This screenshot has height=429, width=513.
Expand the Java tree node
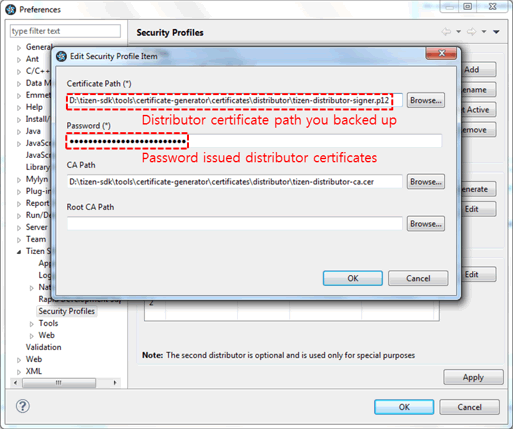[19, 132]
